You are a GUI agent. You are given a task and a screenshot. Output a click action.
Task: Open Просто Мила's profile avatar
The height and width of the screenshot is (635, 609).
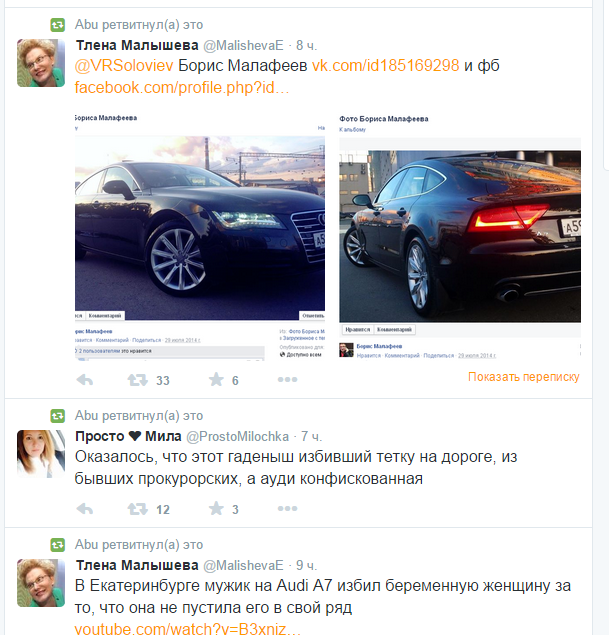pyautogui.click(x=41, y=453)
